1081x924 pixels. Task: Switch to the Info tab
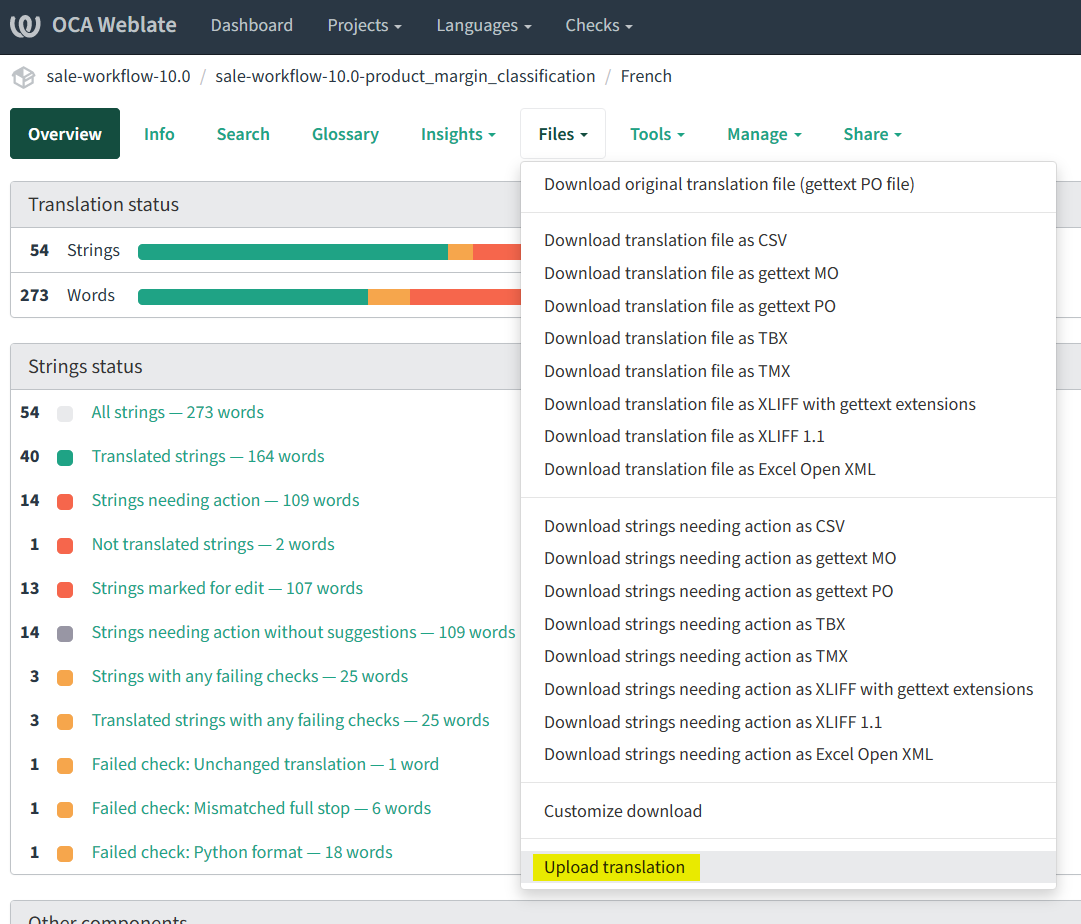point(159,134)
